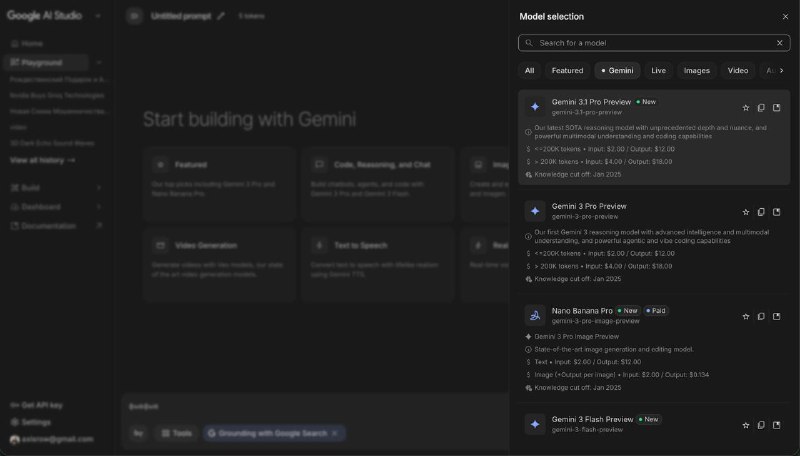
Task: Expand the Dashboard section chevron
Action: (x=99, y=207)
